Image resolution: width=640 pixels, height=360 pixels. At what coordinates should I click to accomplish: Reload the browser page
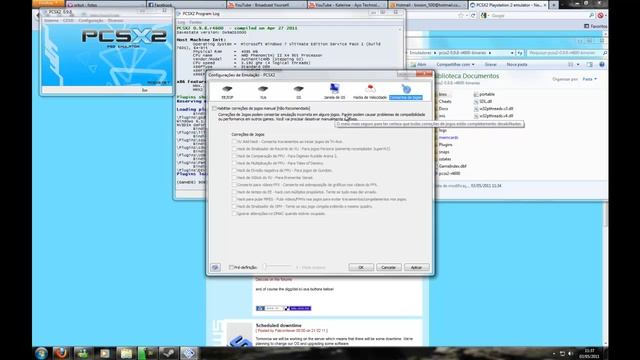[x=473, y=15]
